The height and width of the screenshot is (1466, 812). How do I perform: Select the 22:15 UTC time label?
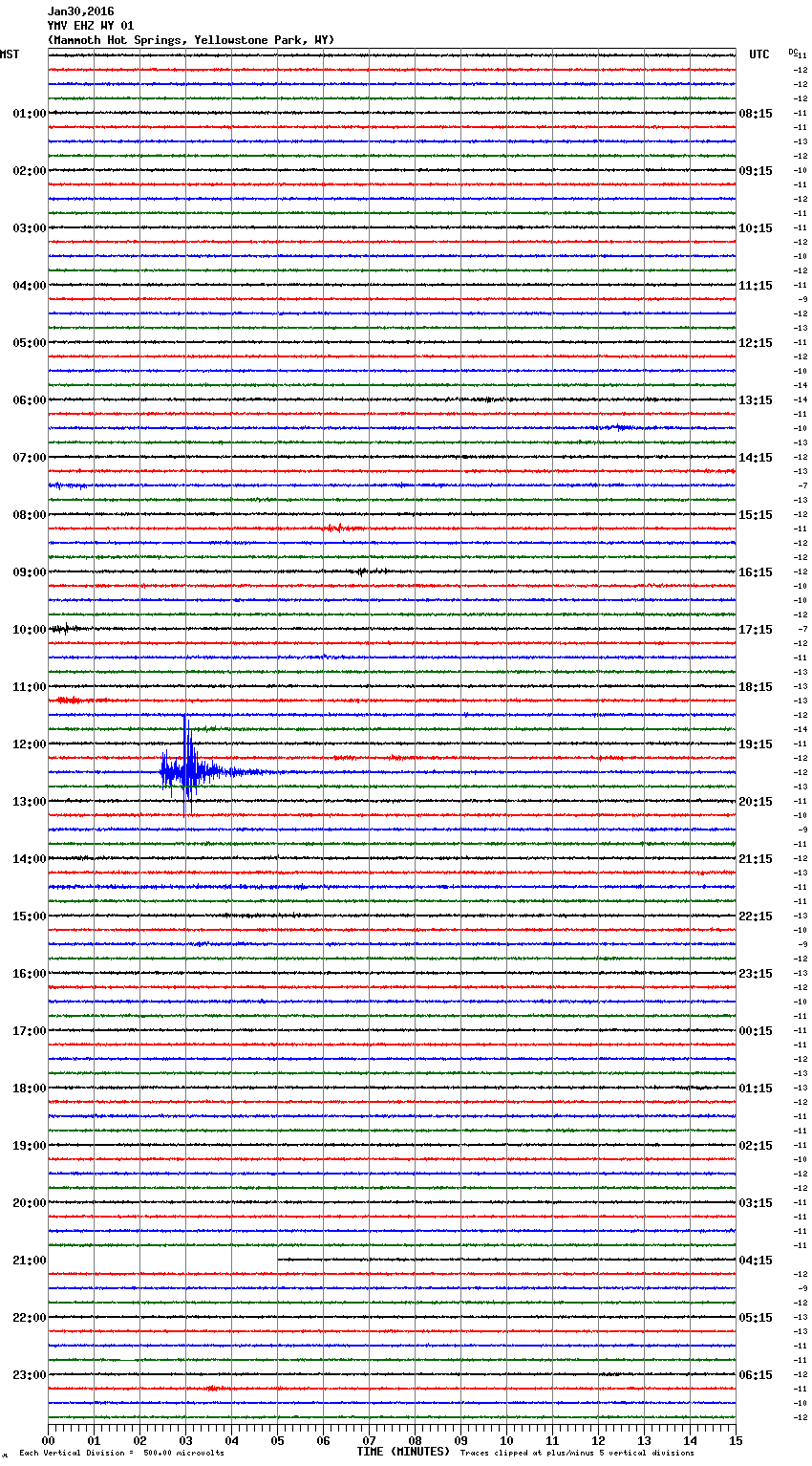tap(756, 916)
